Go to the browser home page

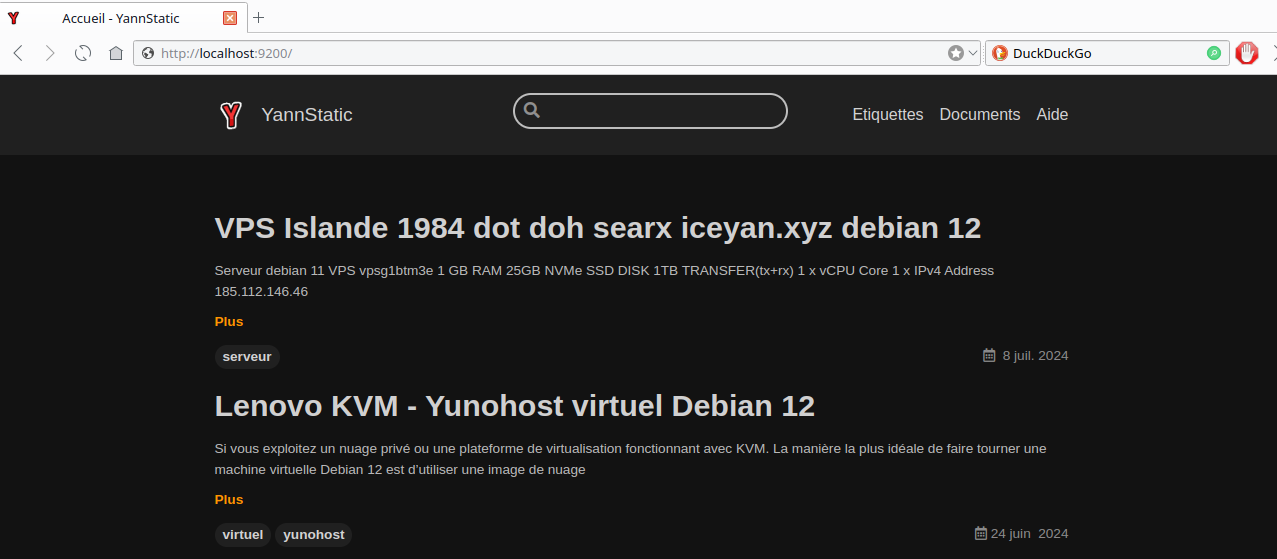point(116,53)
